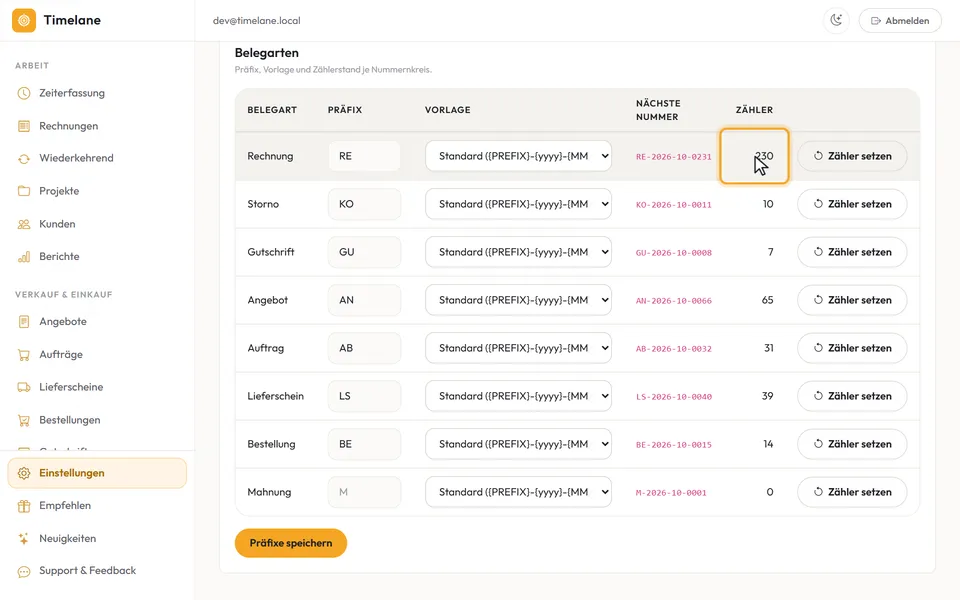
Task: Select the Rechnungen sidebar icon
Action: click(24, 126)
